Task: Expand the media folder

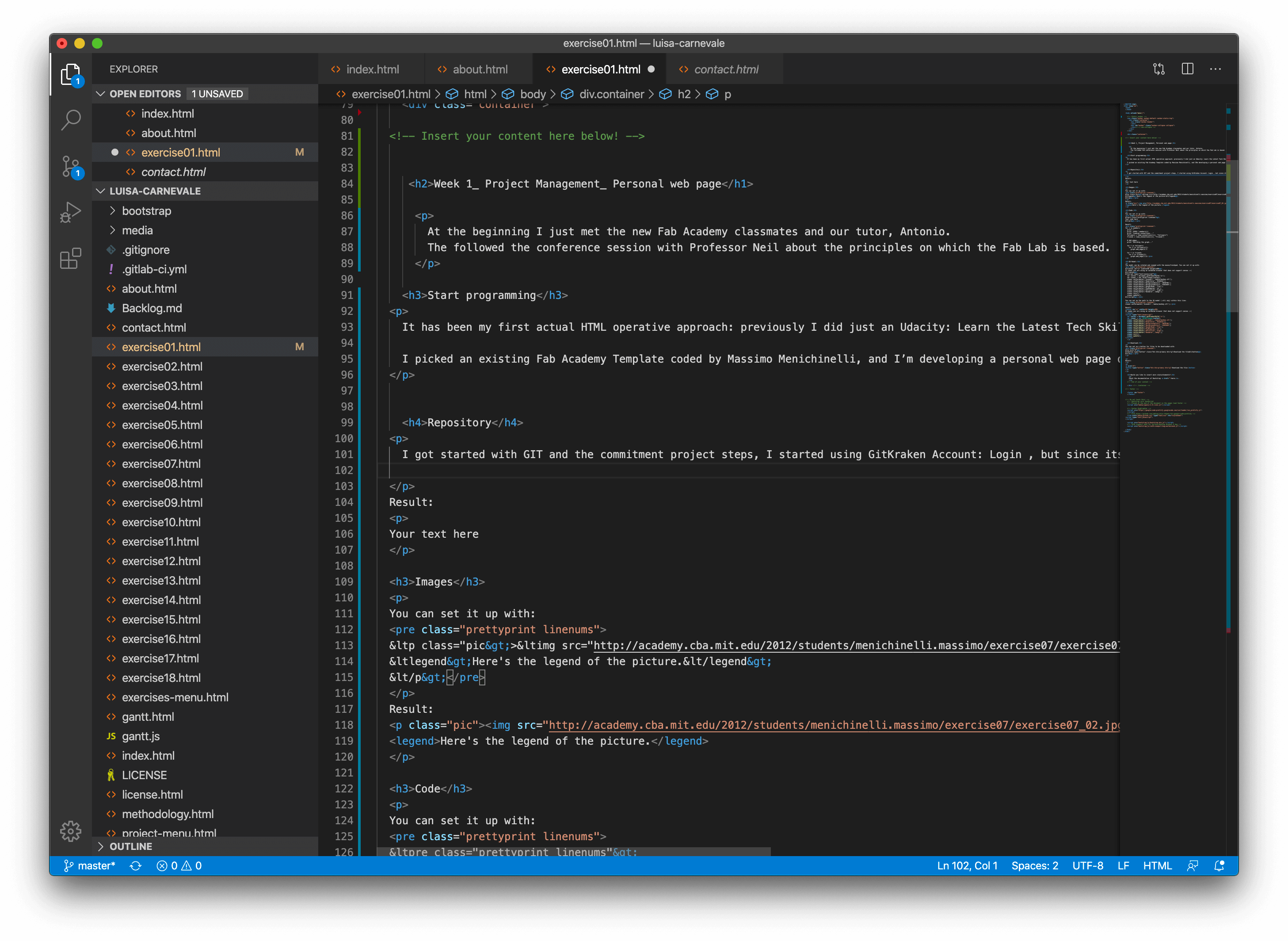Action: click(x=205, y=230)
